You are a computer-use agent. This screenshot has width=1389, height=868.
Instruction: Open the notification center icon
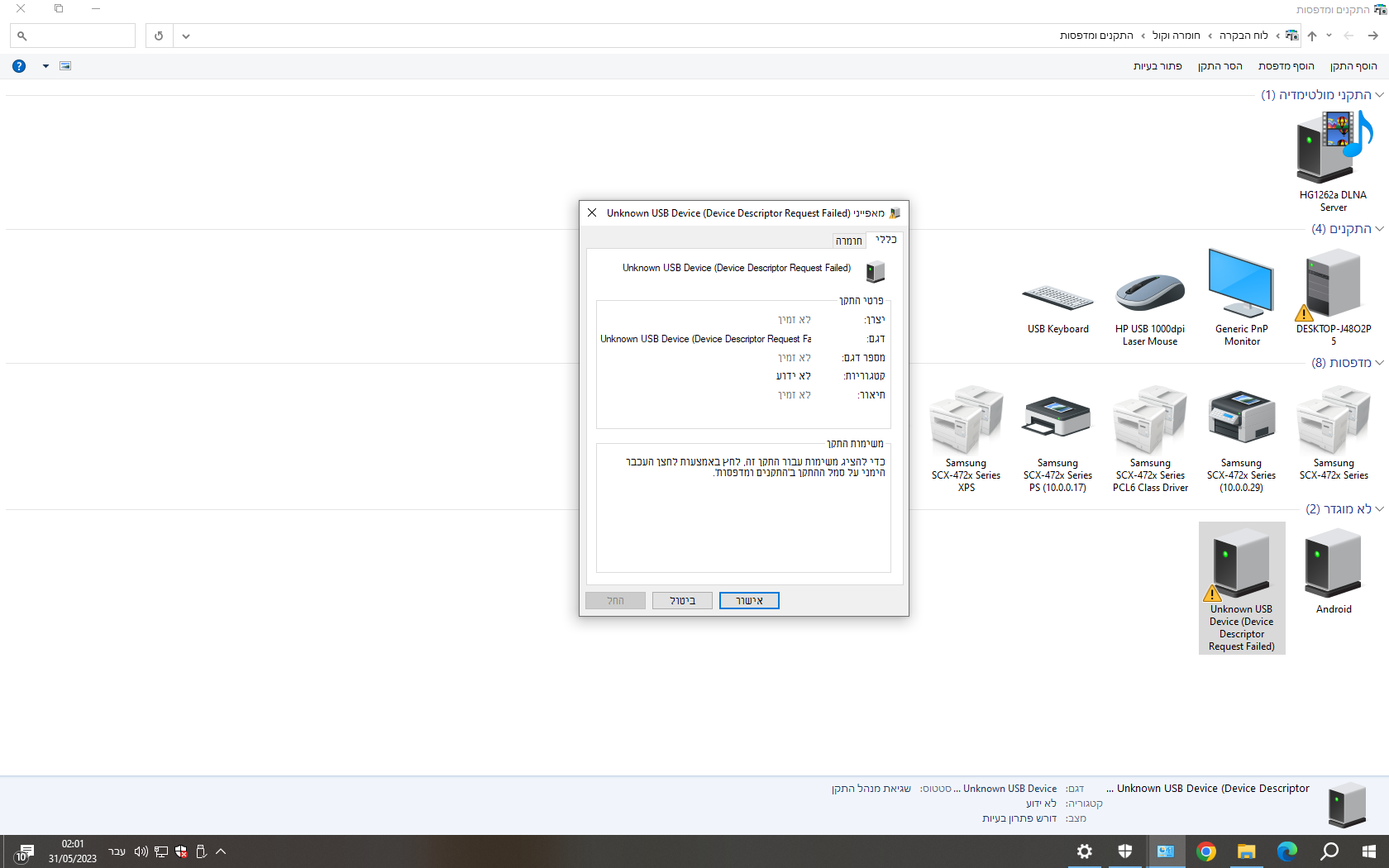tap(25, 851)
